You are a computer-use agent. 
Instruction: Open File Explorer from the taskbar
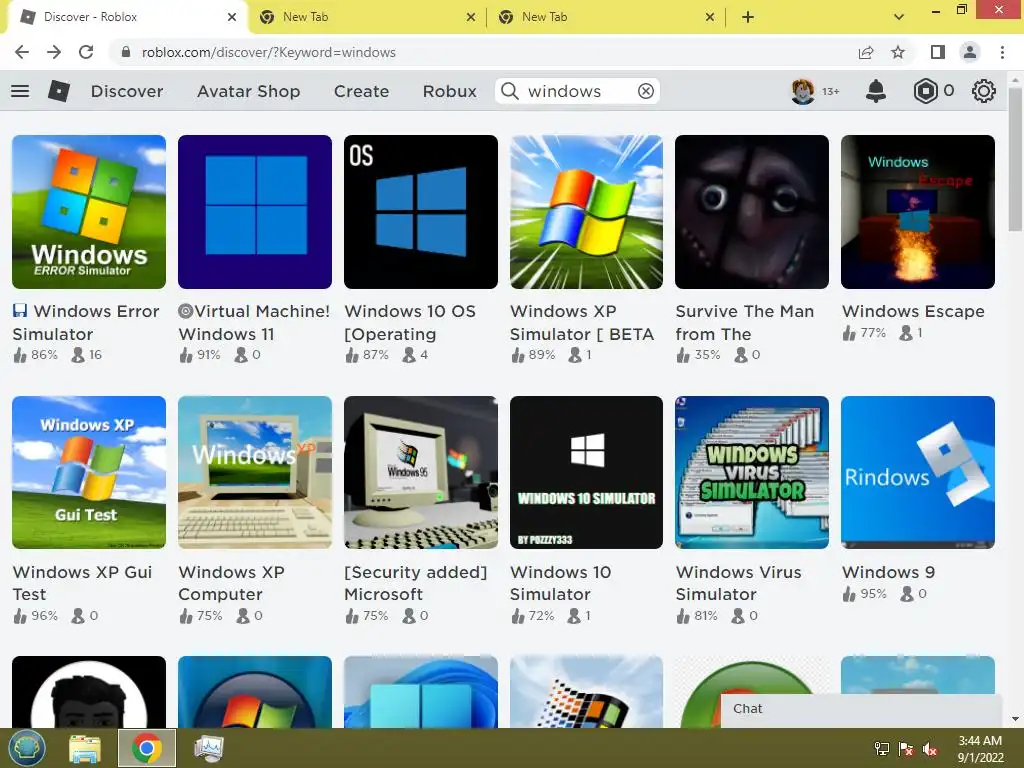coord(85,748)
